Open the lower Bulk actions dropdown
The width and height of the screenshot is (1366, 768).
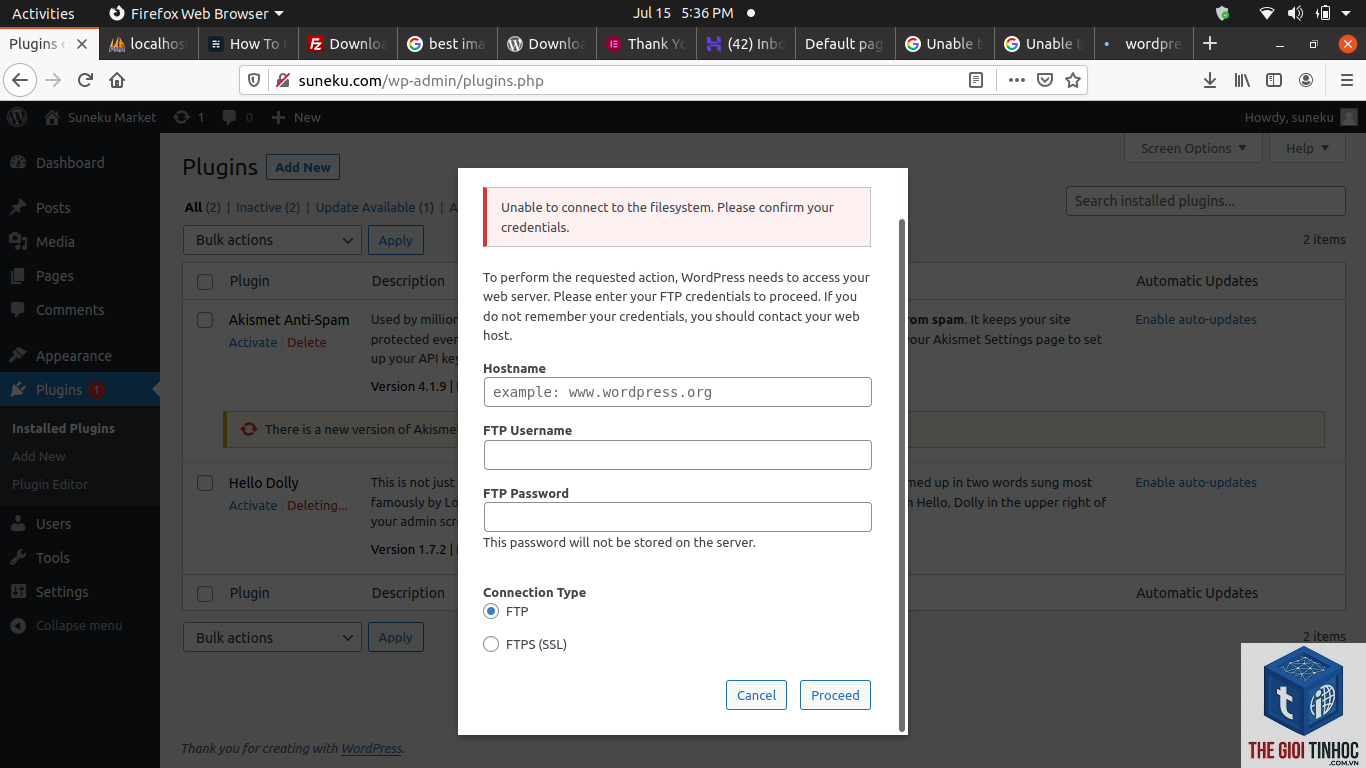[x=272, y=638]
